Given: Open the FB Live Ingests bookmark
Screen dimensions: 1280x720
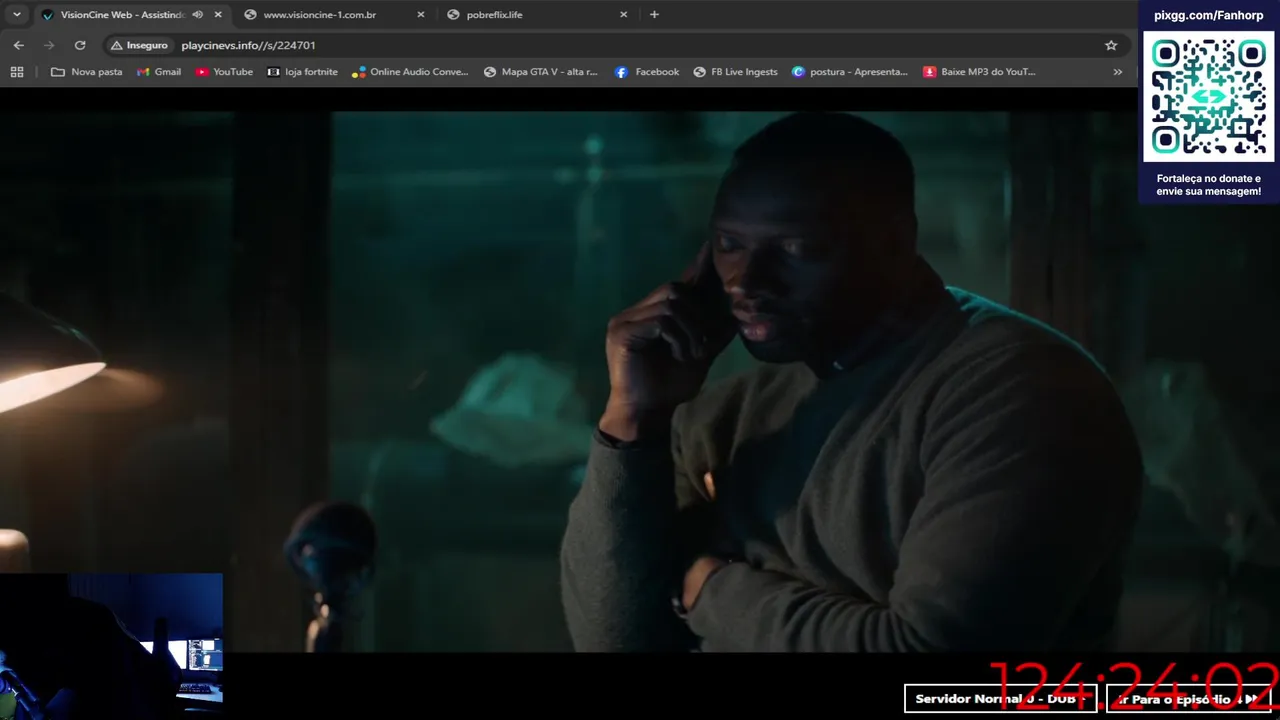Looking at the screenshot, I should (735, 72).
